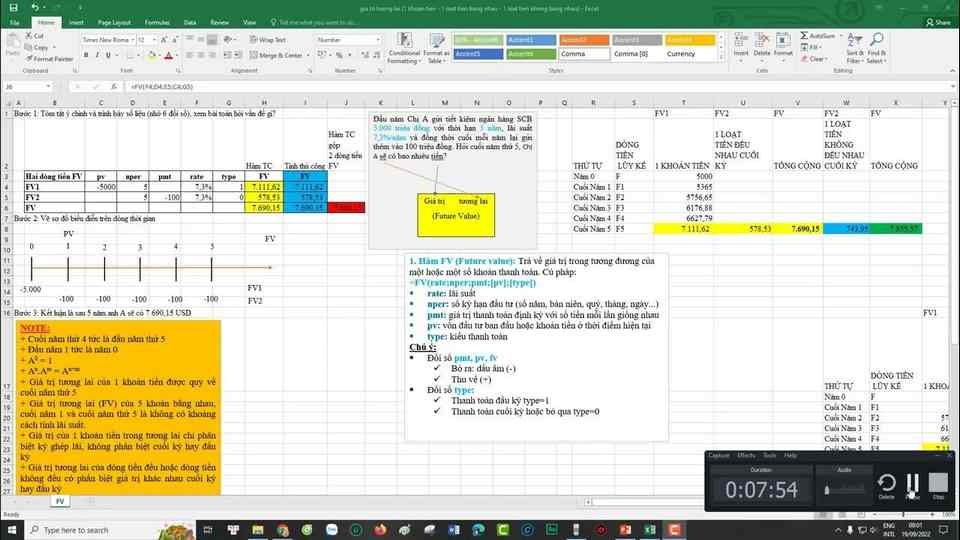This screenshot has height=540, width=960.
Task: Open the Delete cells command
Action: pyautogui.click(x=762, y=47)
